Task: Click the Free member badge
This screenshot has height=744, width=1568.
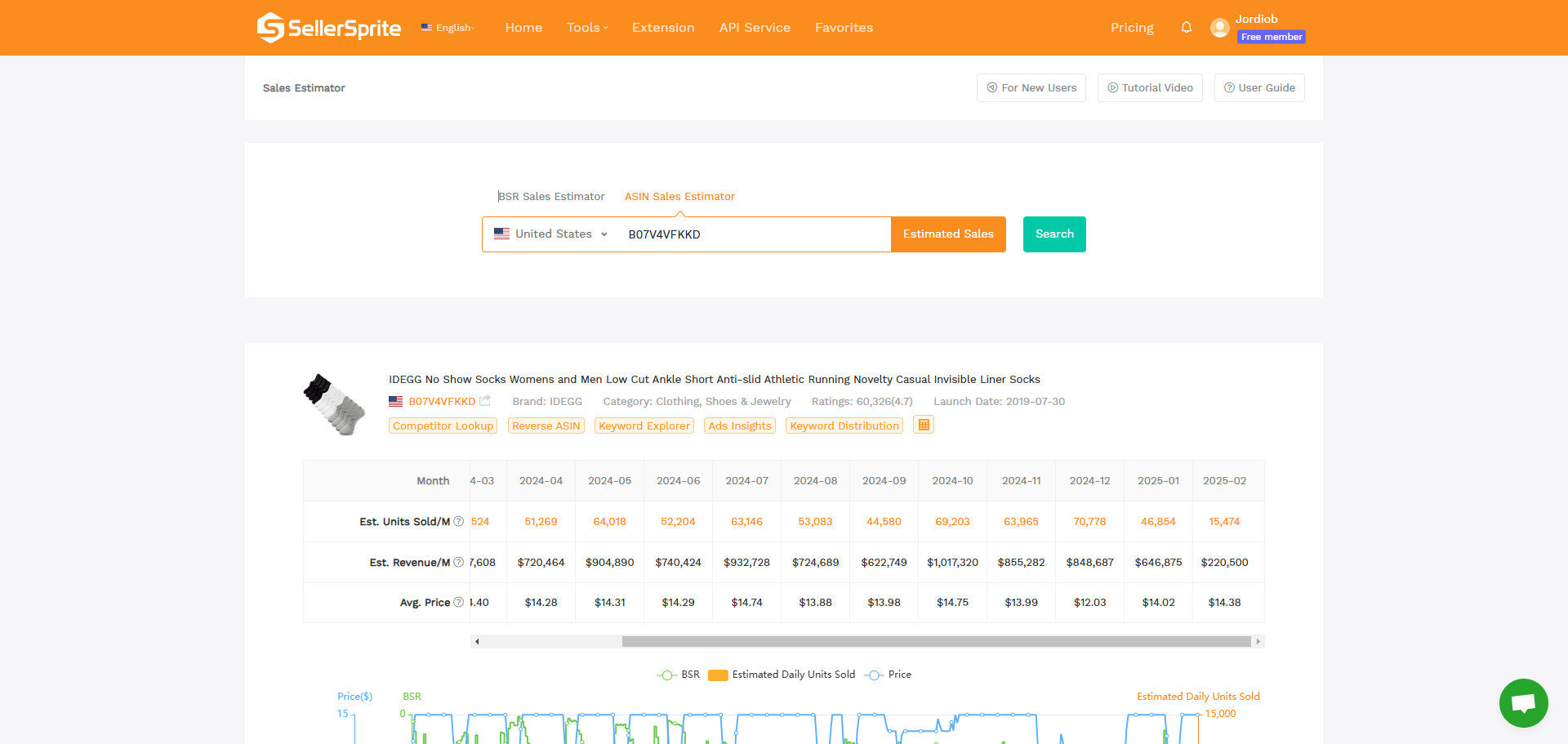Action: tap(1272, 37)
